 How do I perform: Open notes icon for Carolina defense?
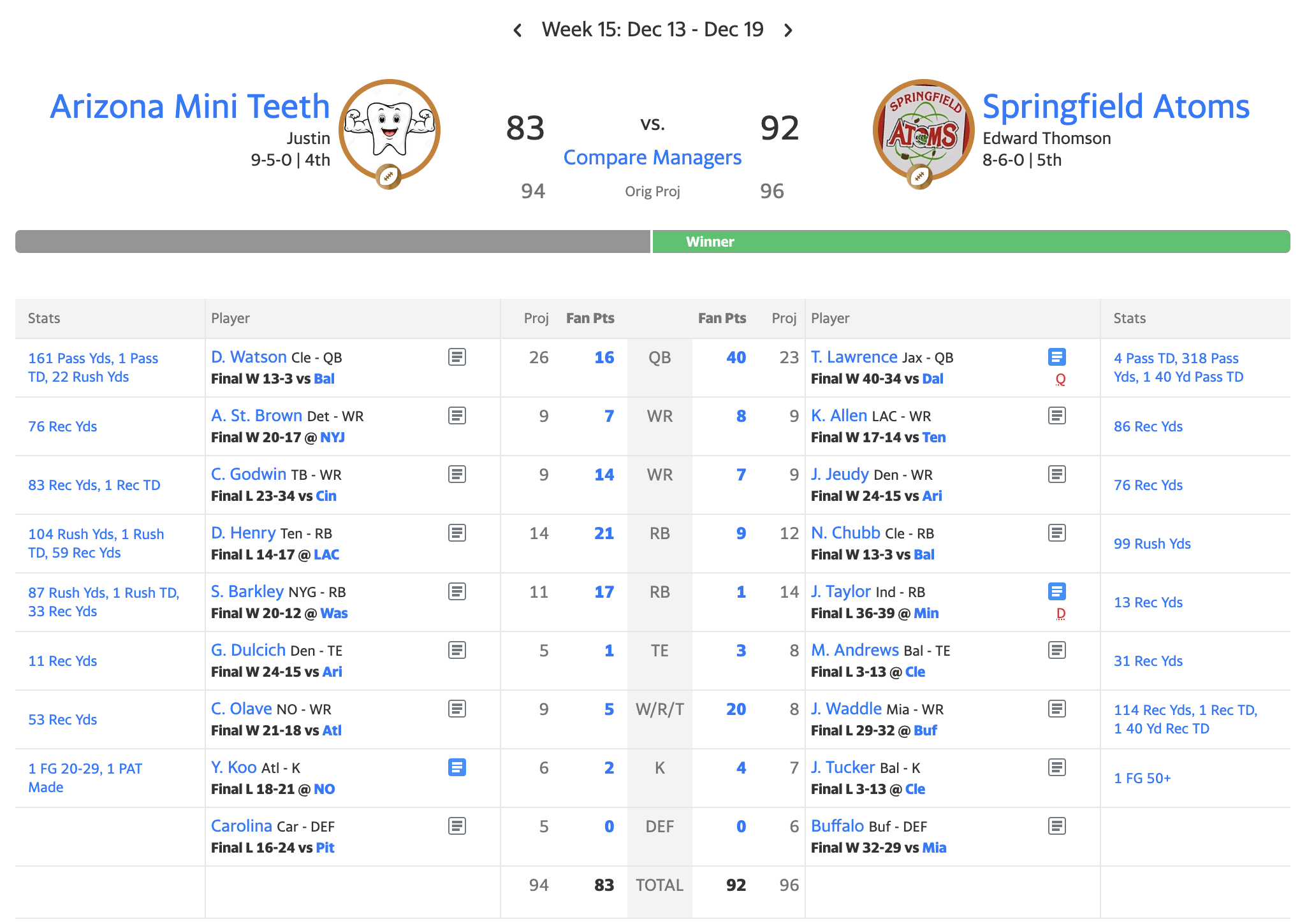pos(456,826)
